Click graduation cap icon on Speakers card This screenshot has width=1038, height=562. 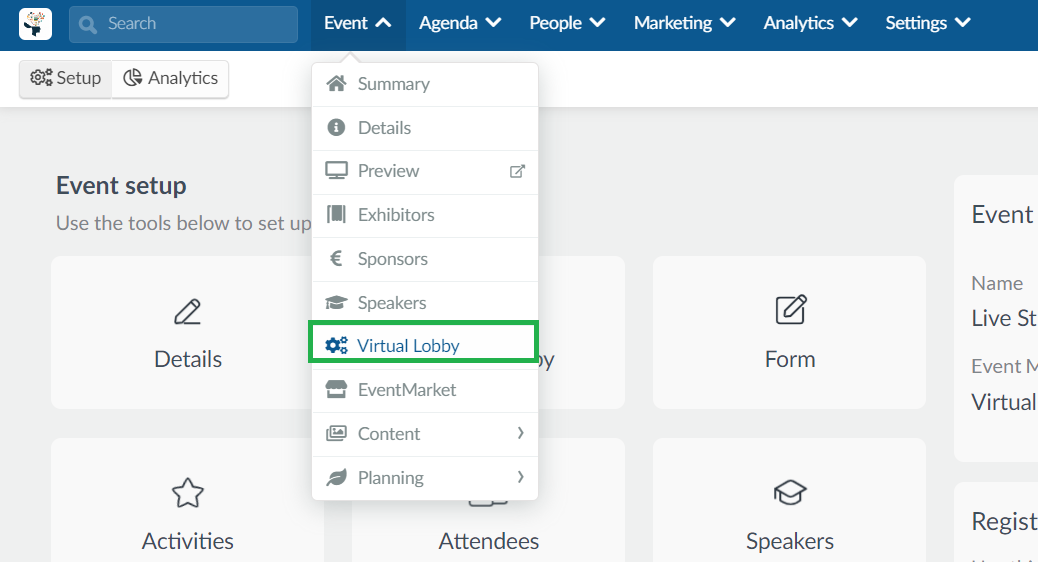pos(790,492)
